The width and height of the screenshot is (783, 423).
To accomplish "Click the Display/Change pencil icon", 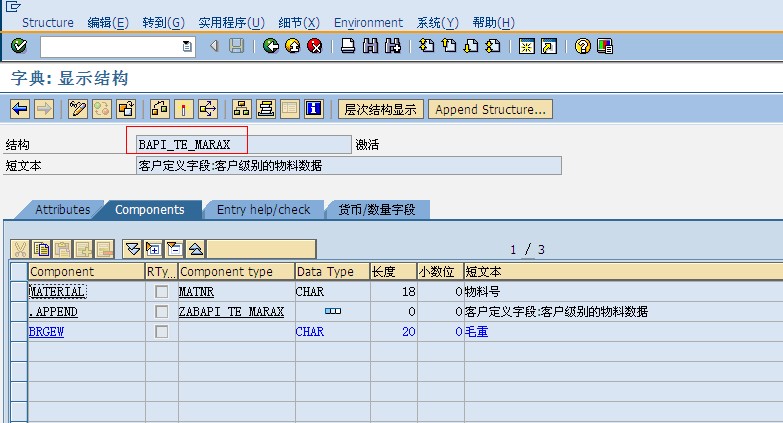I will point(77,109).
